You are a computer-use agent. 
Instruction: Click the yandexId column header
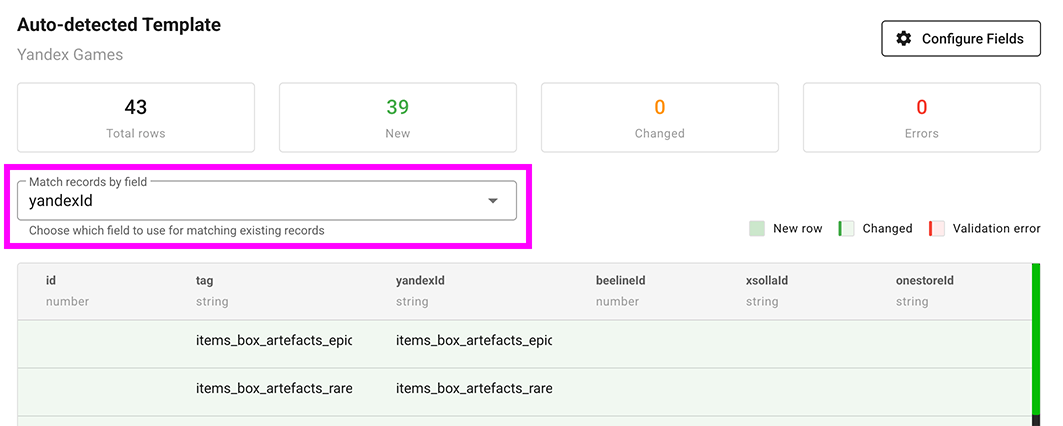[x=420, y=281]
